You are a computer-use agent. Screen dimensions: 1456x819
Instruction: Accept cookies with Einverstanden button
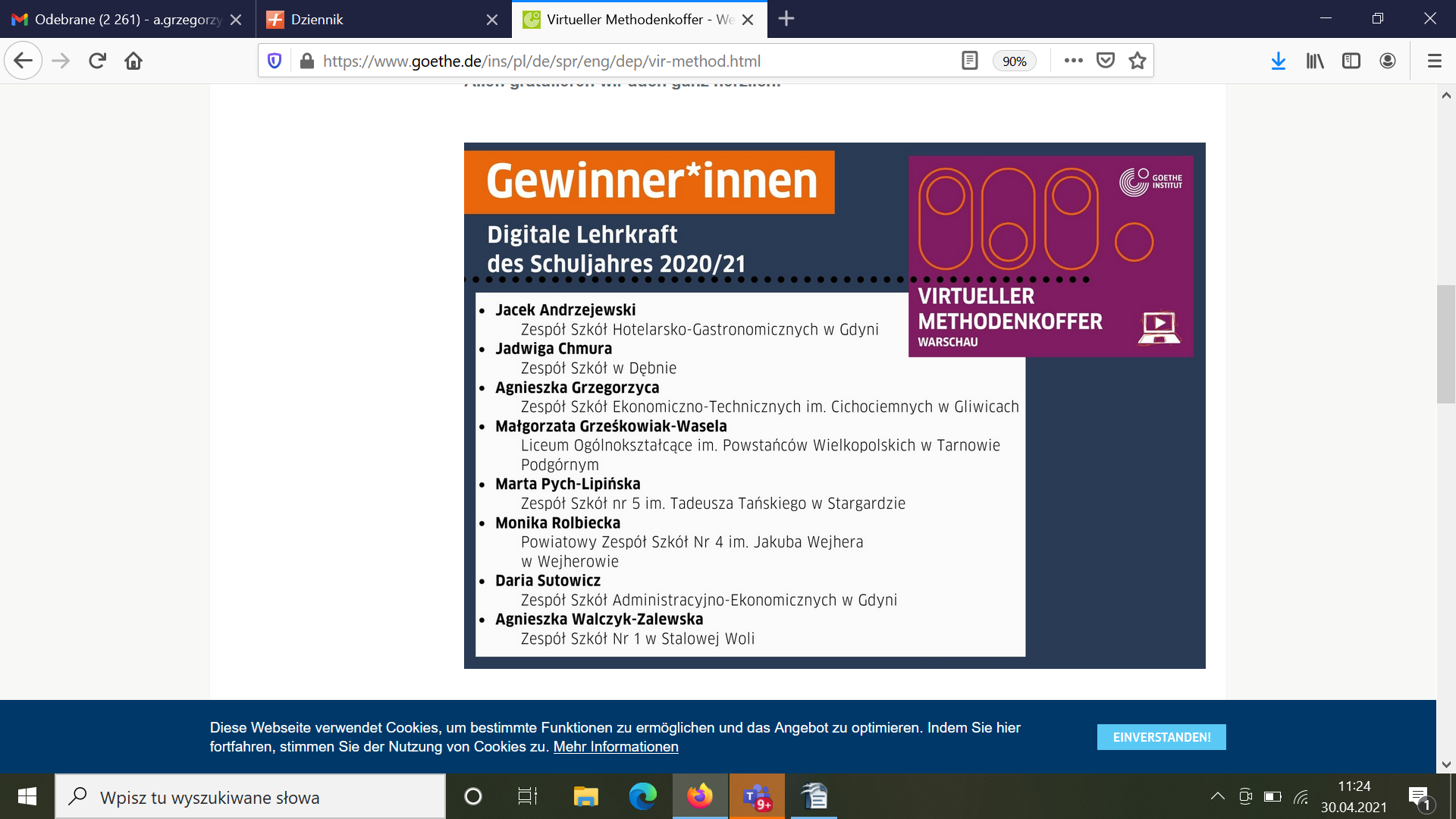pyautogui.click(x=1161, y=737)
